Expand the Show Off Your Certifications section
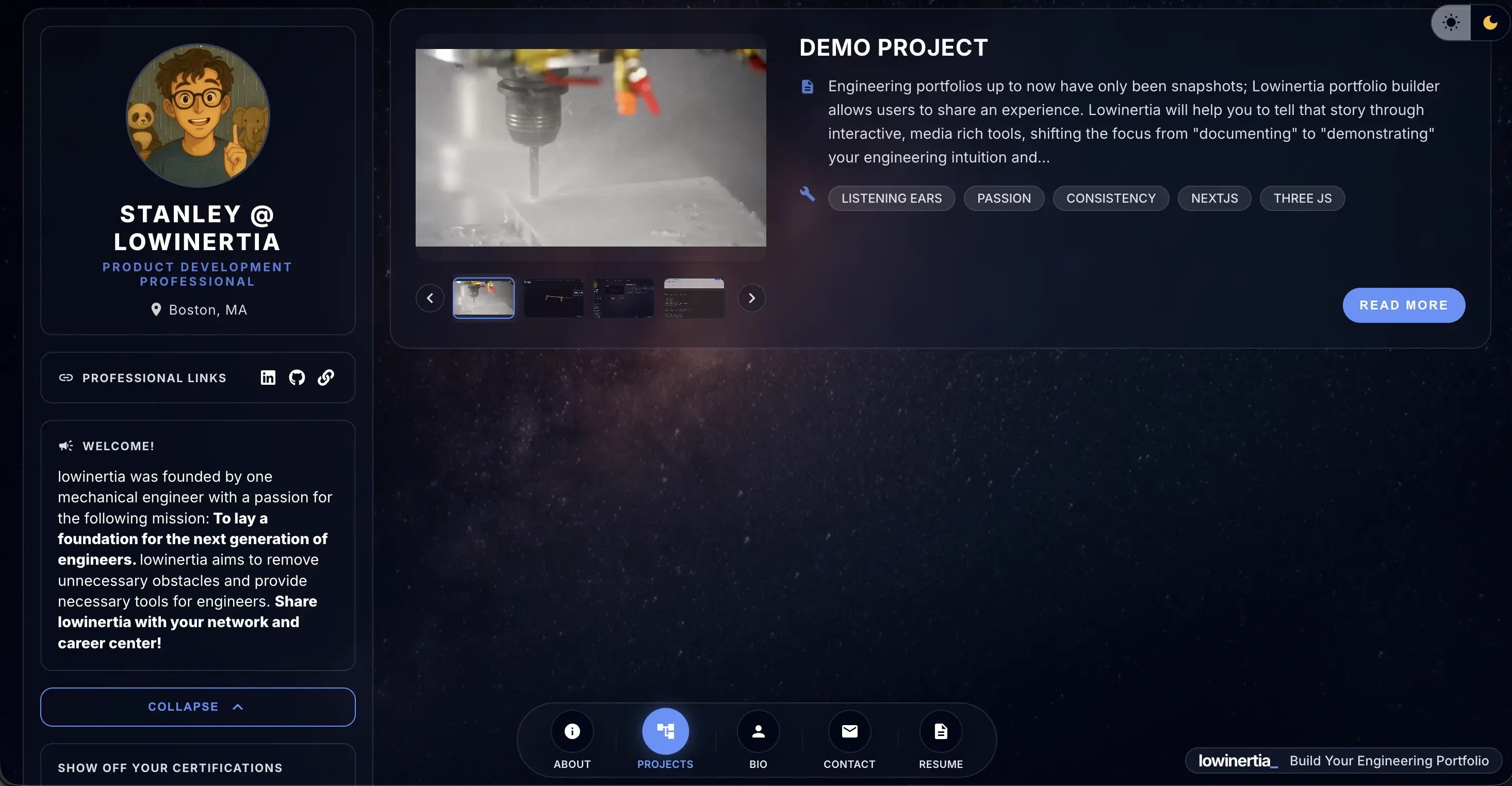The width and height of the screenshot is (1512, 786). click(x=170, y=767)
